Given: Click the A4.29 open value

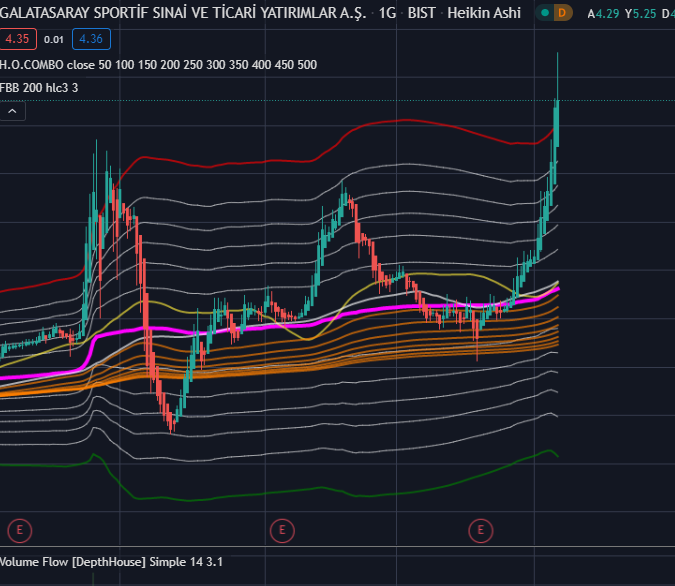Looking at the screenshot, I should (604, 14).
